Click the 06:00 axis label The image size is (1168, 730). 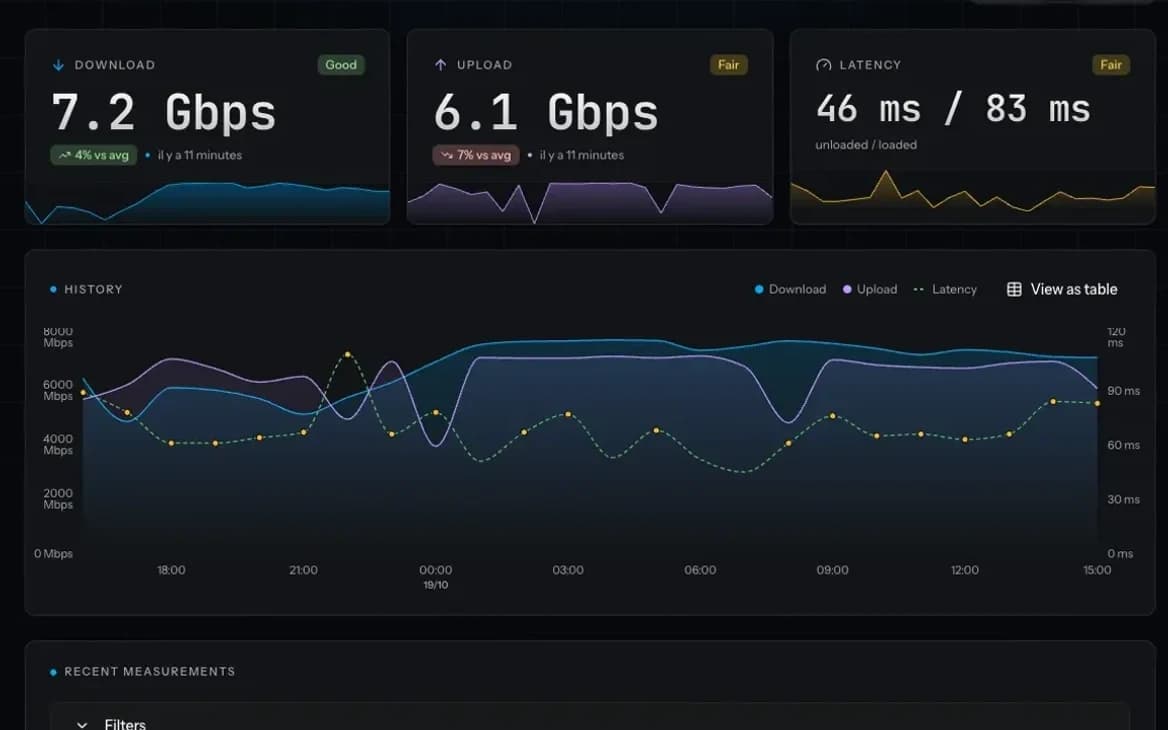point(700,570)
